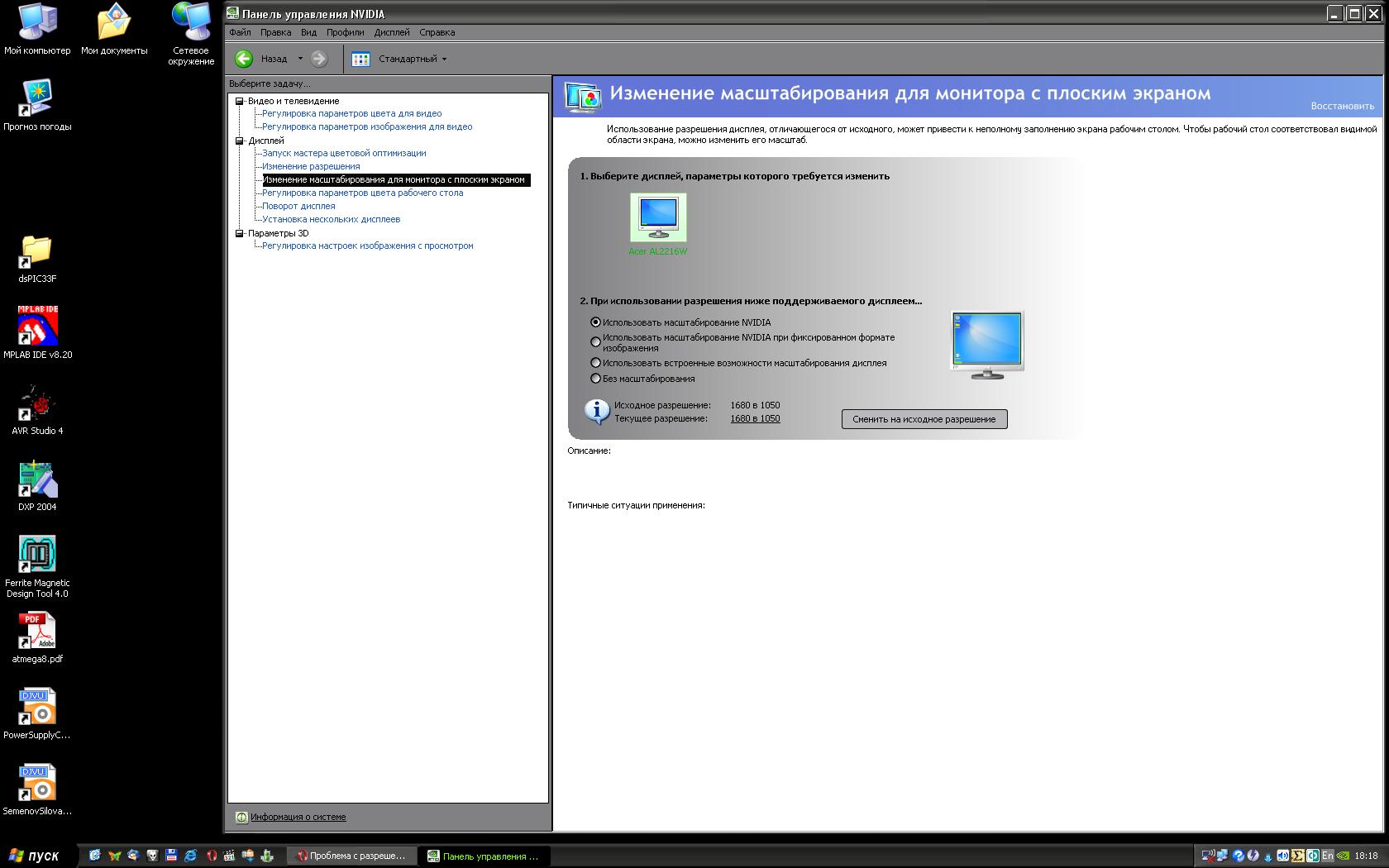This screenshot has height=868, width=1389.
Task: Open the Файл menu
Action: pos(240,32)
